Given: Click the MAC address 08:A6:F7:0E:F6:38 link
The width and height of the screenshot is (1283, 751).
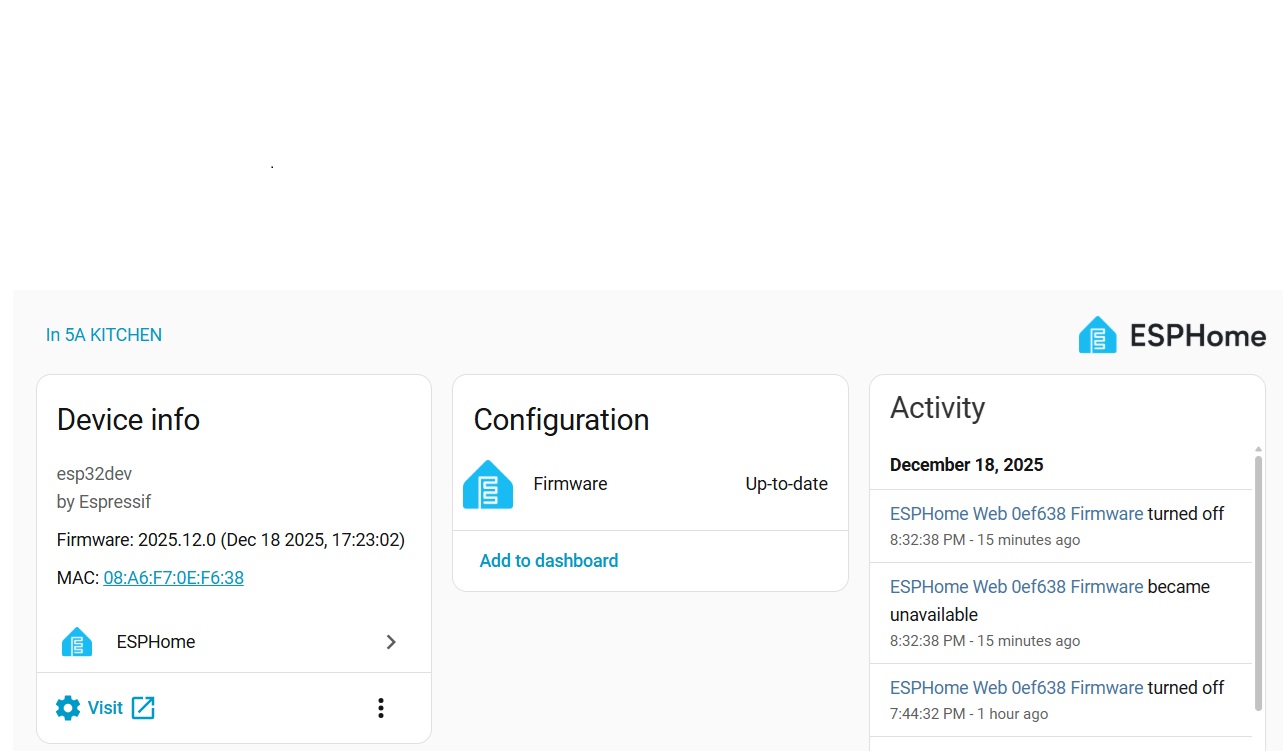Looking at the screenshot, I should click(173, 578).
